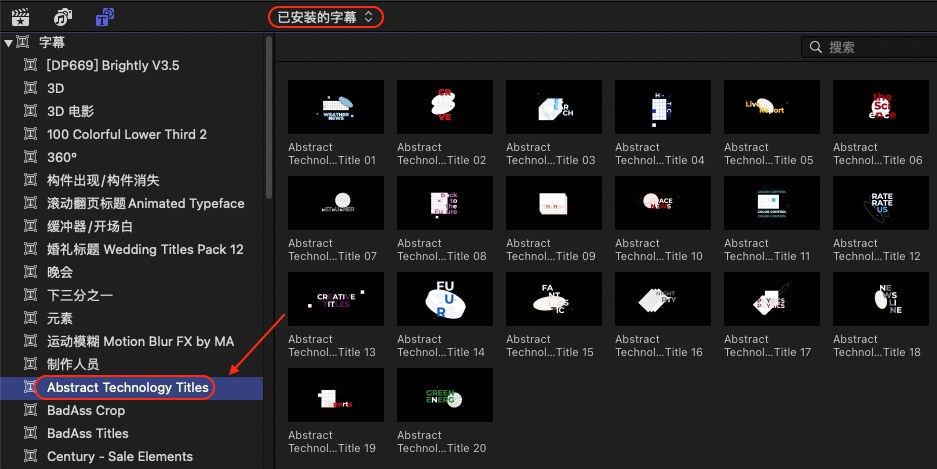Select Abstract Technology Title 12 thumbnail
The width and height of the screenshot is (937, 469).
point(881,203)
